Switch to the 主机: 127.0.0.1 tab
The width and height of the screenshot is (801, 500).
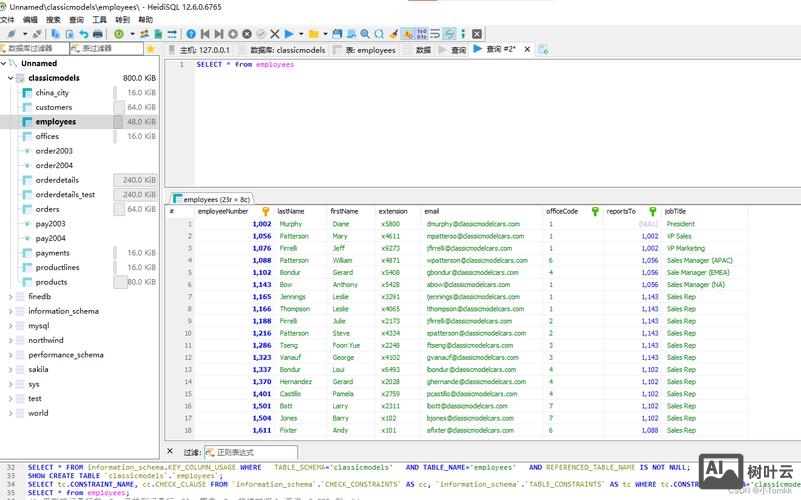tap(200, 50)
